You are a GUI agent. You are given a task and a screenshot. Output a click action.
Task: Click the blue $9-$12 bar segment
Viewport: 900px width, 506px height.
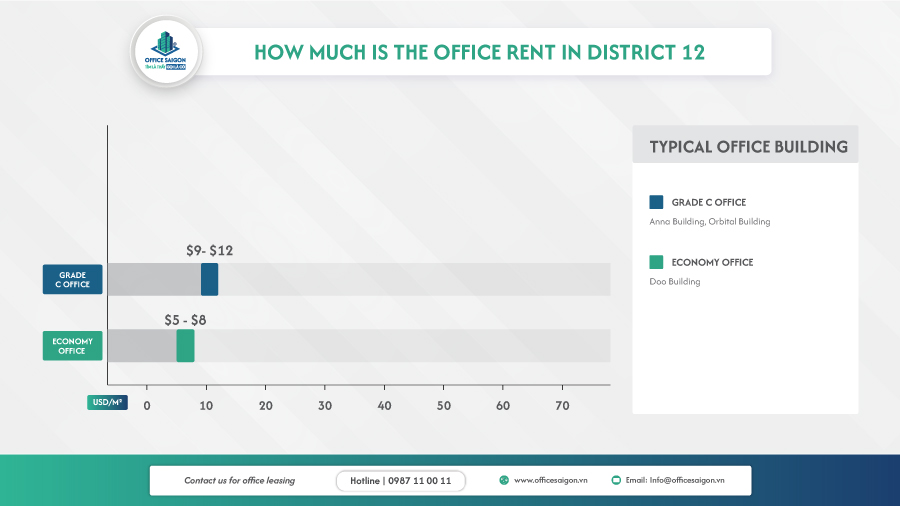209,280
